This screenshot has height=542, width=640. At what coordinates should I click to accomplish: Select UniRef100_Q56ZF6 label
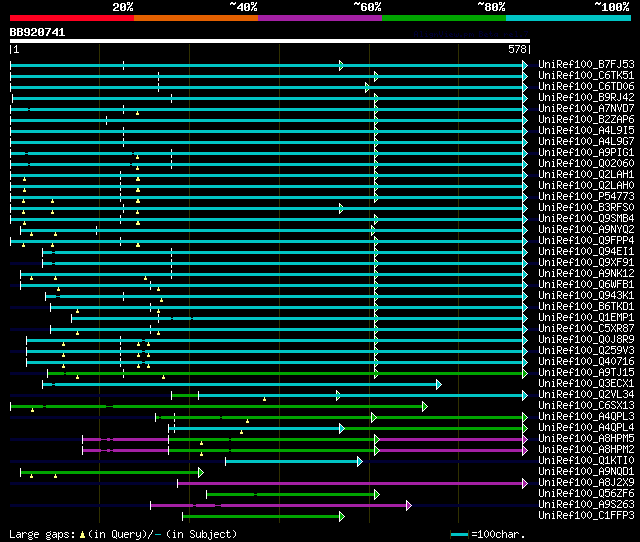(x=586, y=494)
